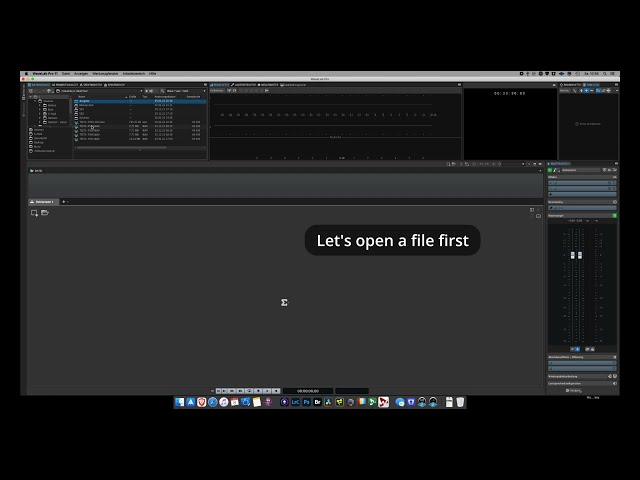Screen dimensions: 640x480
Task: Toggle the green Masterpegel indicator button
Action: (614, 216)
